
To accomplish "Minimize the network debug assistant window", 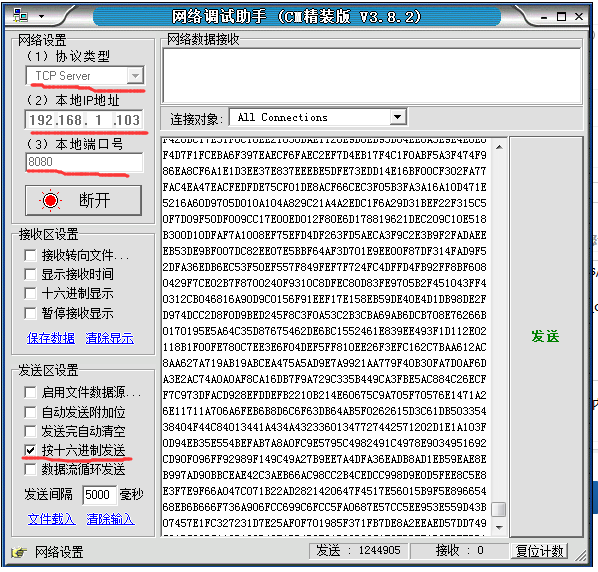I will tap(544, 17).
